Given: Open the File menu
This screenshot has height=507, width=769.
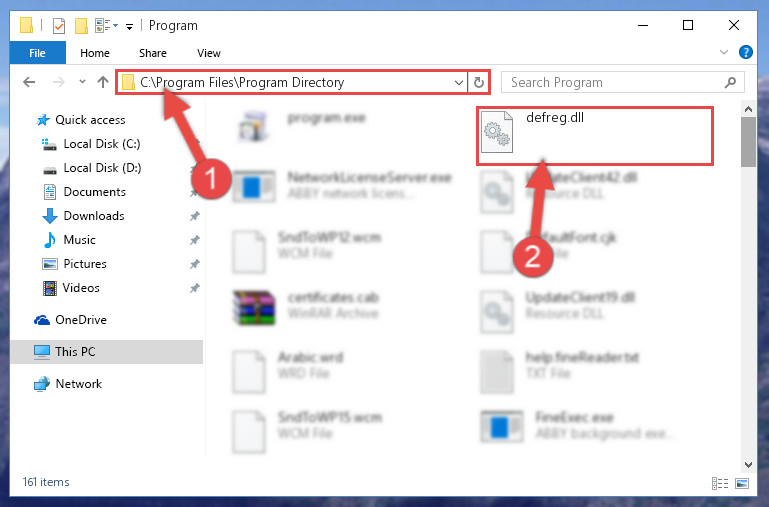Looking at the screenshot, I should (37, 53).
